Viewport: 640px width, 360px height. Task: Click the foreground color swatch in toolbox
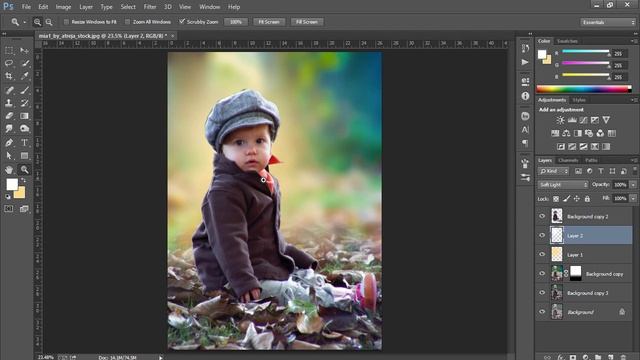(x=12, y=184)
